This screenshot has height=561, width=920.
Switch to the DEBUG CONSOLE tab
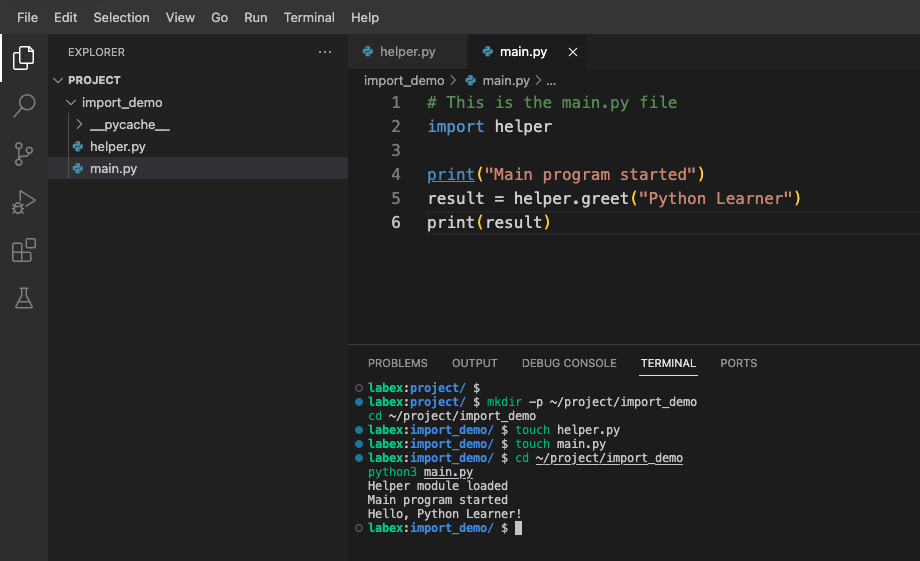[x=569, y=363]
